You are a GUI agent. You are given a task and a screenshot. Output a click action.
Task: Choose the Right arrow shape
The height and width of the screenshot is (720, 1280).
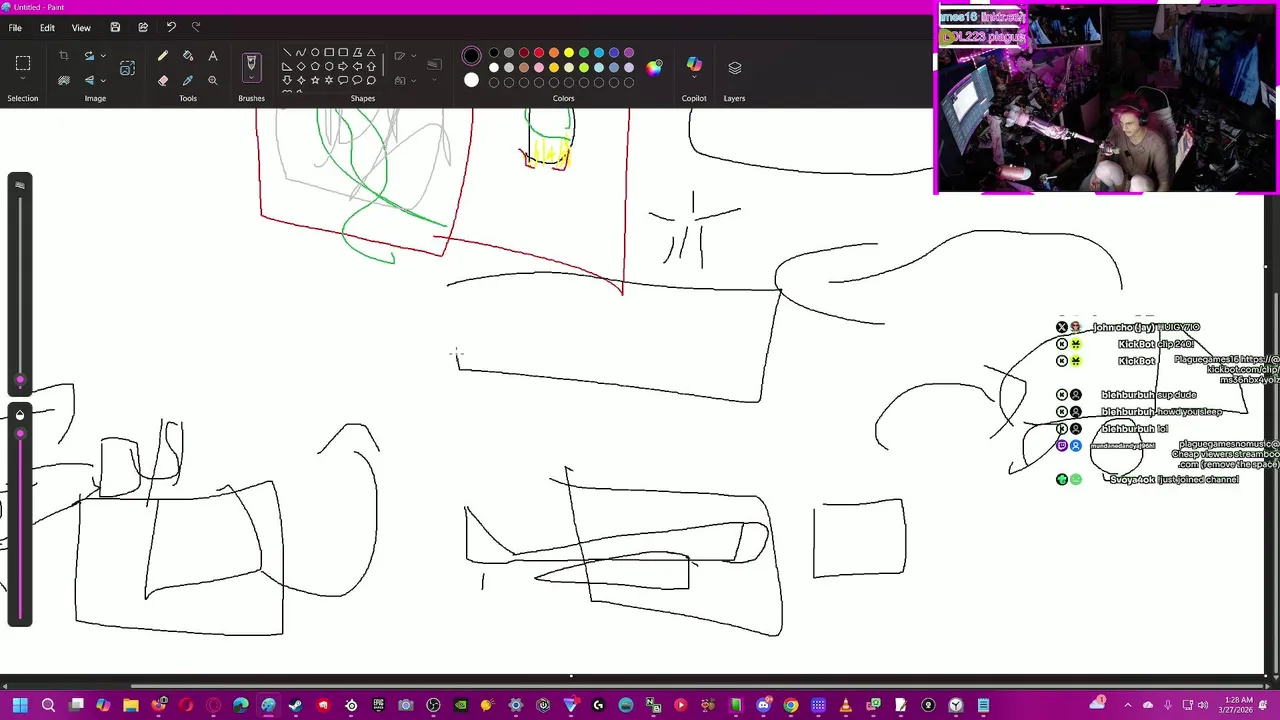(x=343, y=66)
